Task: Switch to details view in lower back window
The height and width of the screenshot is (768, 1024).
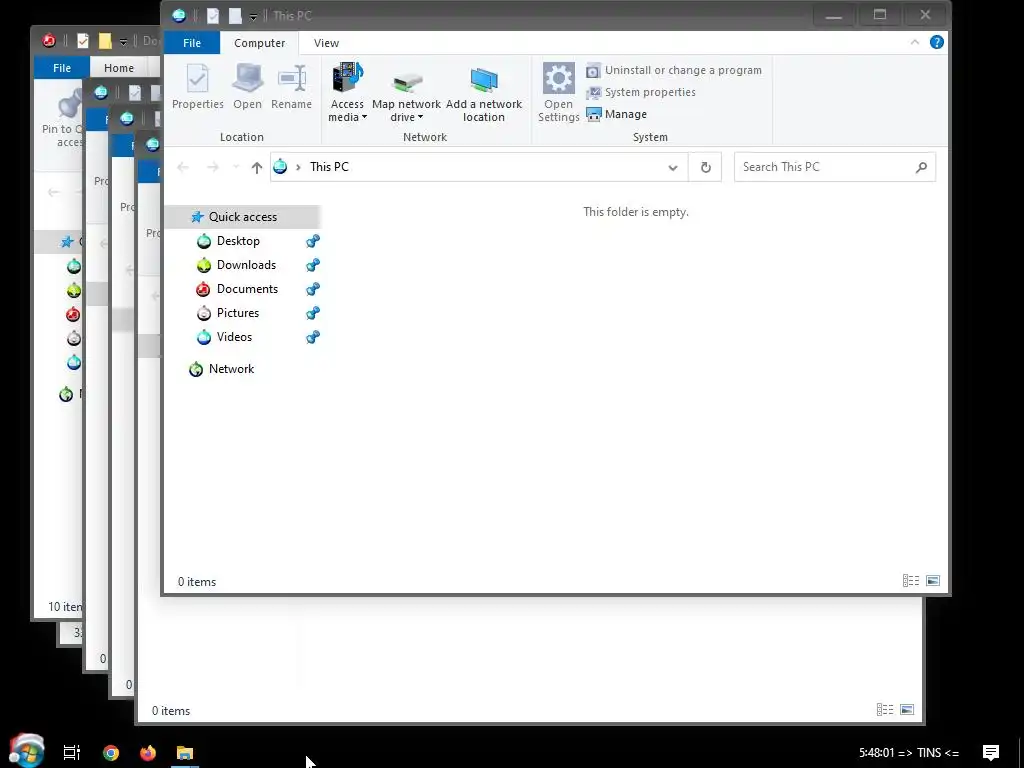Action: 885,709
